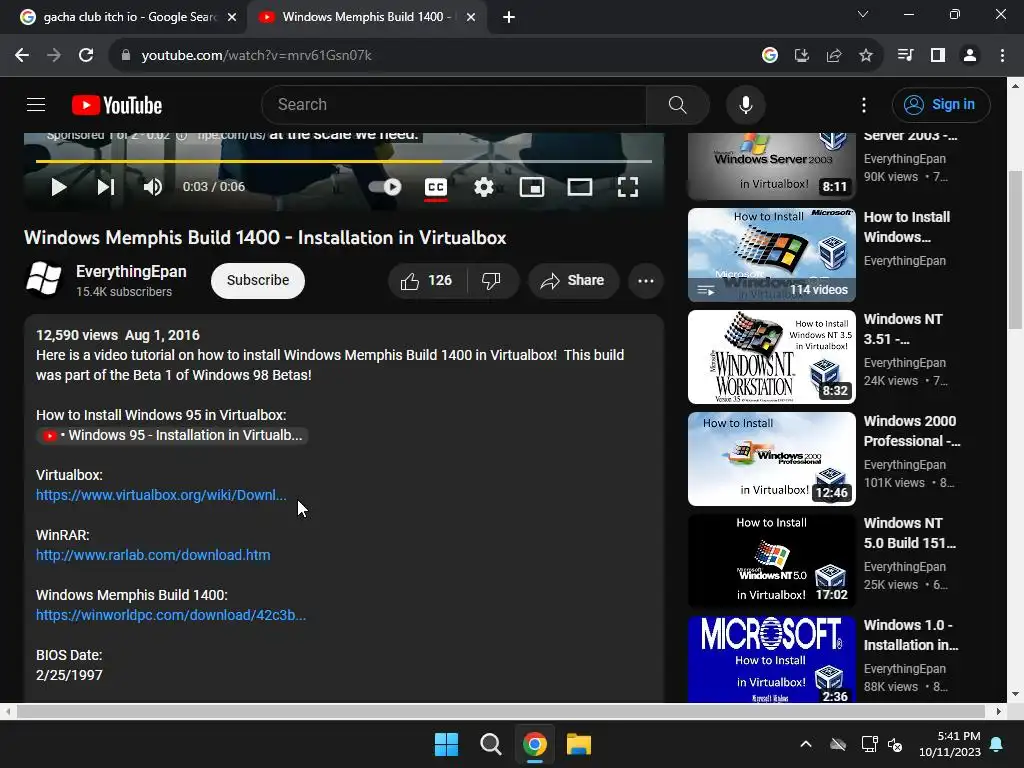Install app icon in address bar

tap(801, 56)
